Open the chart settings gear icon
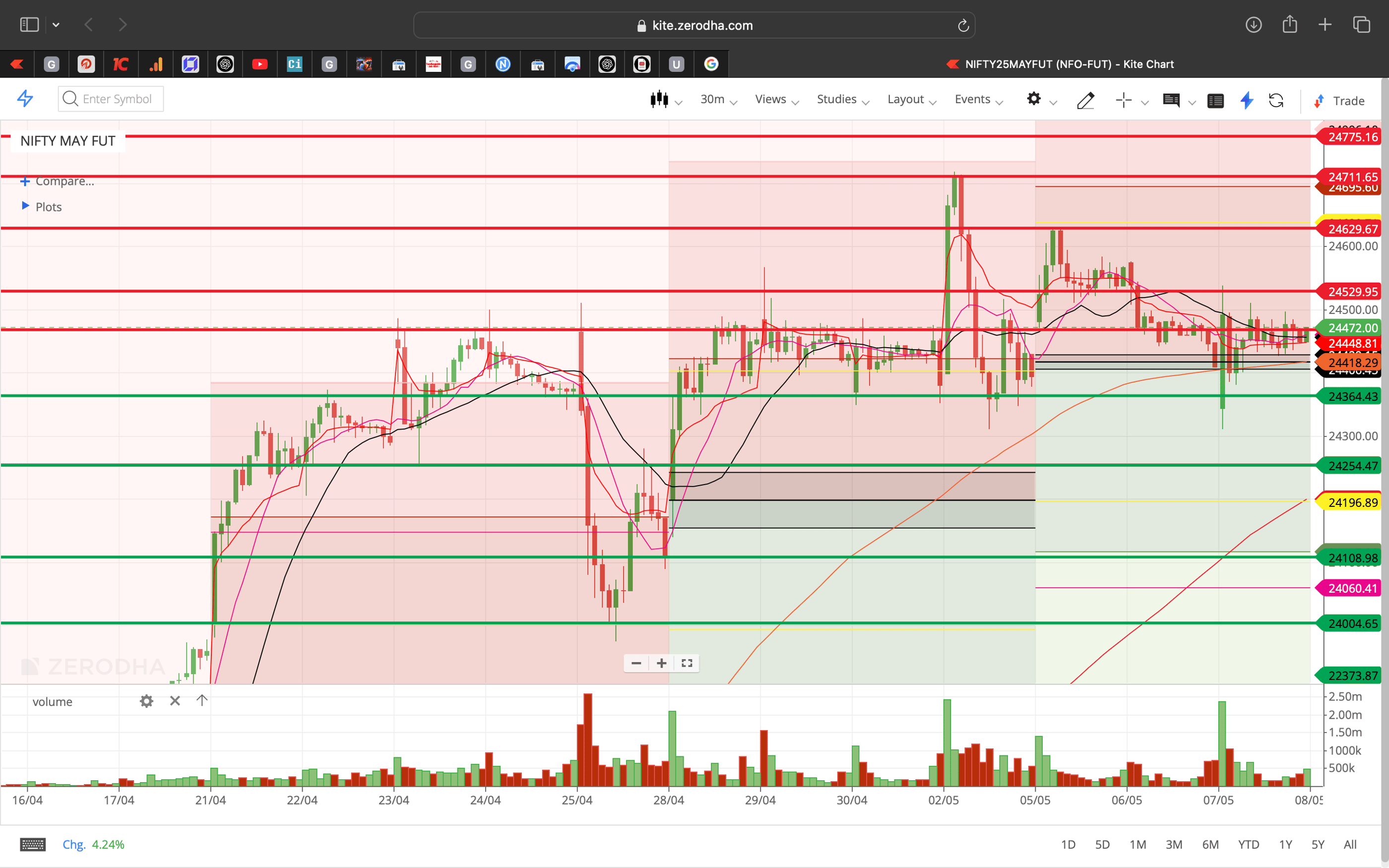The image size is (1389, 868). click(x=1035, y=99)
